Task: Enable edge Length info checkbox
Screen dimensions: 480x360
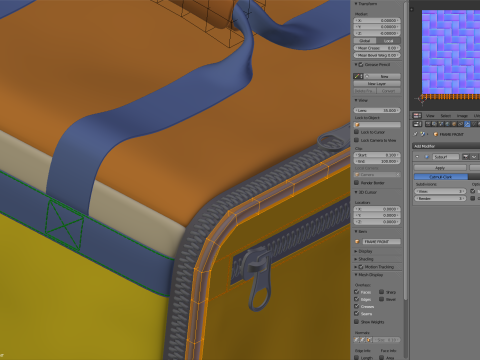Action: [x=356, y=358]
